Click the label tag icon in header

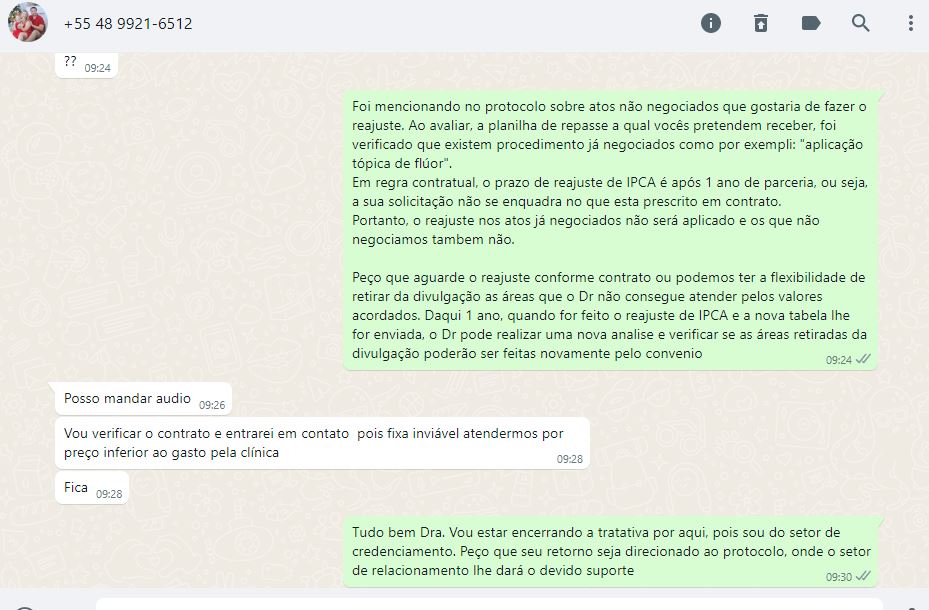pyautogui.click(x=811, y=23)
